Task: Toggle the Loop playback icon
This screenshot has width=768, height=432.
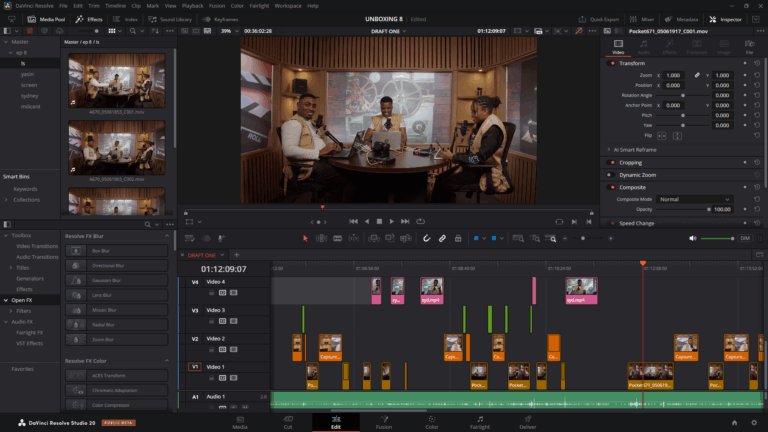Action: tap(420, 221)
